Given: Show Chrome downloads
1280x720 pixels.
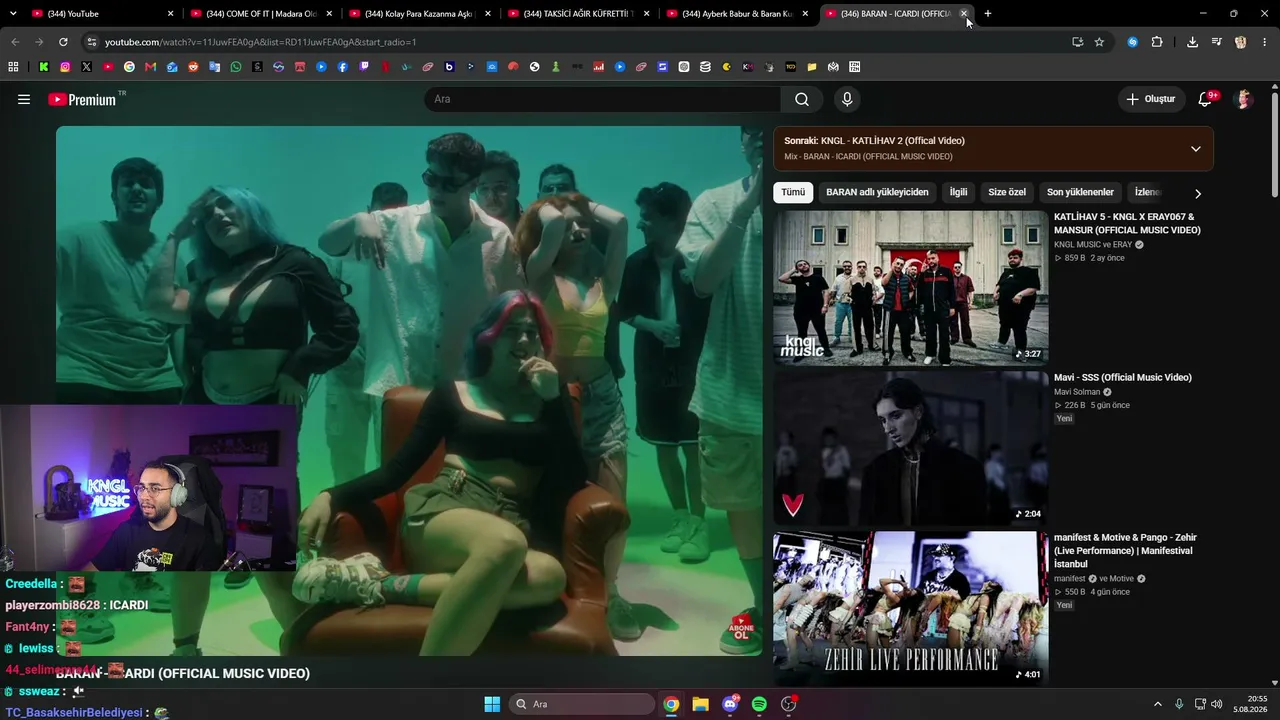Looking at the screenshot, I should (x=1192, y=42).
